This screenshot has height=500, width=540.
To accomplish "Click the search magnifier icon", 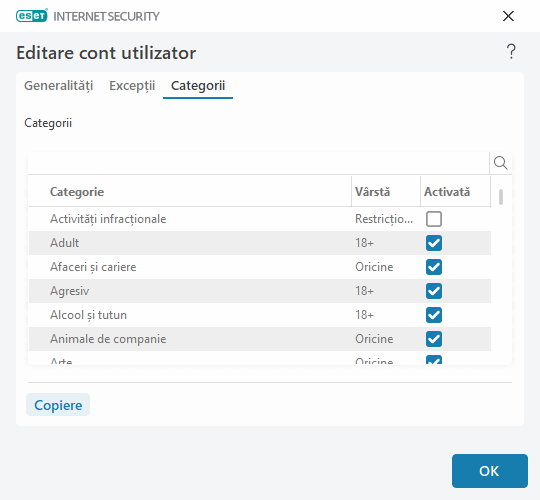I will click(x=500, y=163).
